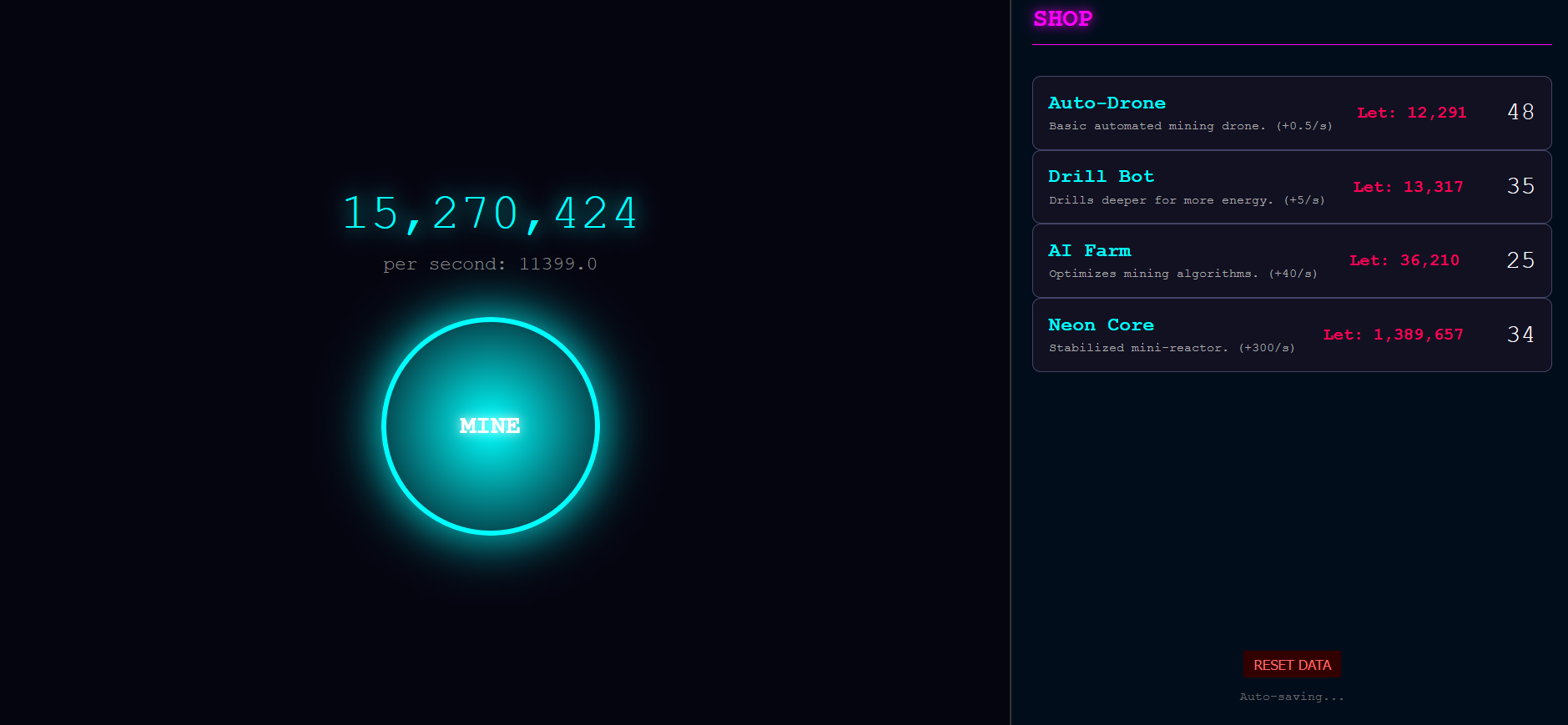
Task: Click the 'Let: 12,291' price
Action: pos(1412,113)
